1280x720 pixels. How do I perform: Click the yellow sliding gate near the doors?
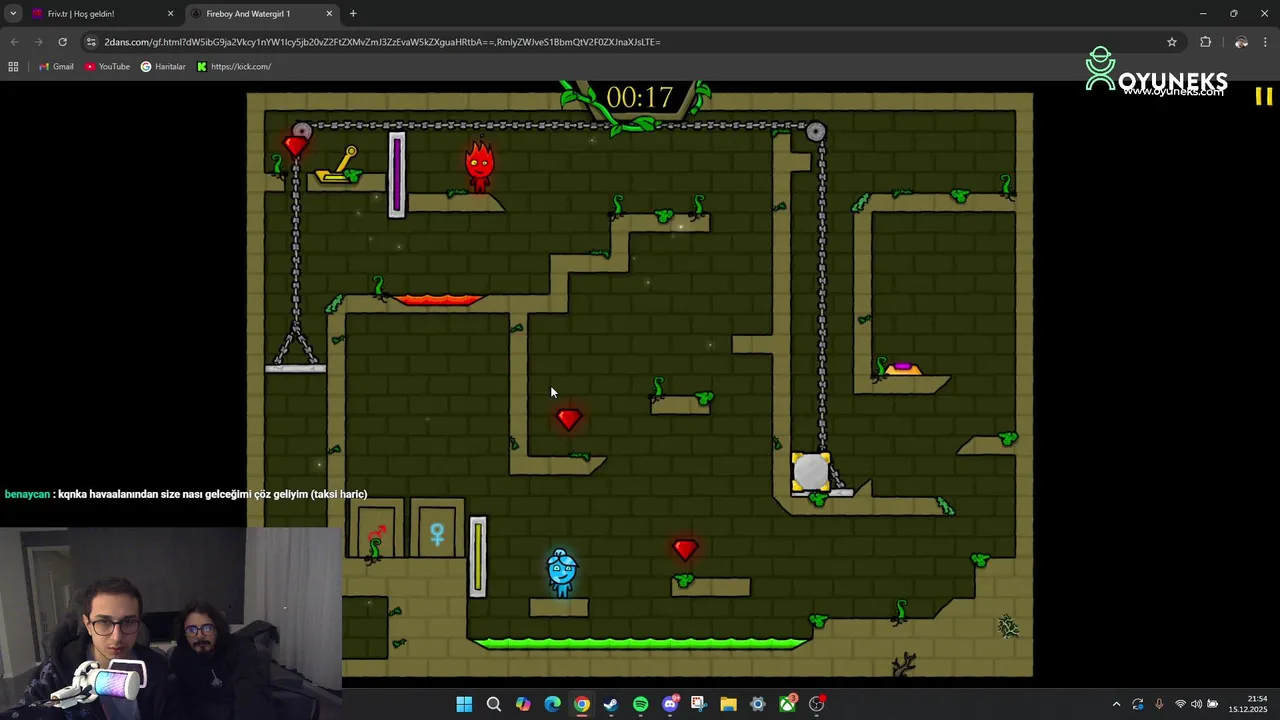pyautogui.click(x=478, y=557)
